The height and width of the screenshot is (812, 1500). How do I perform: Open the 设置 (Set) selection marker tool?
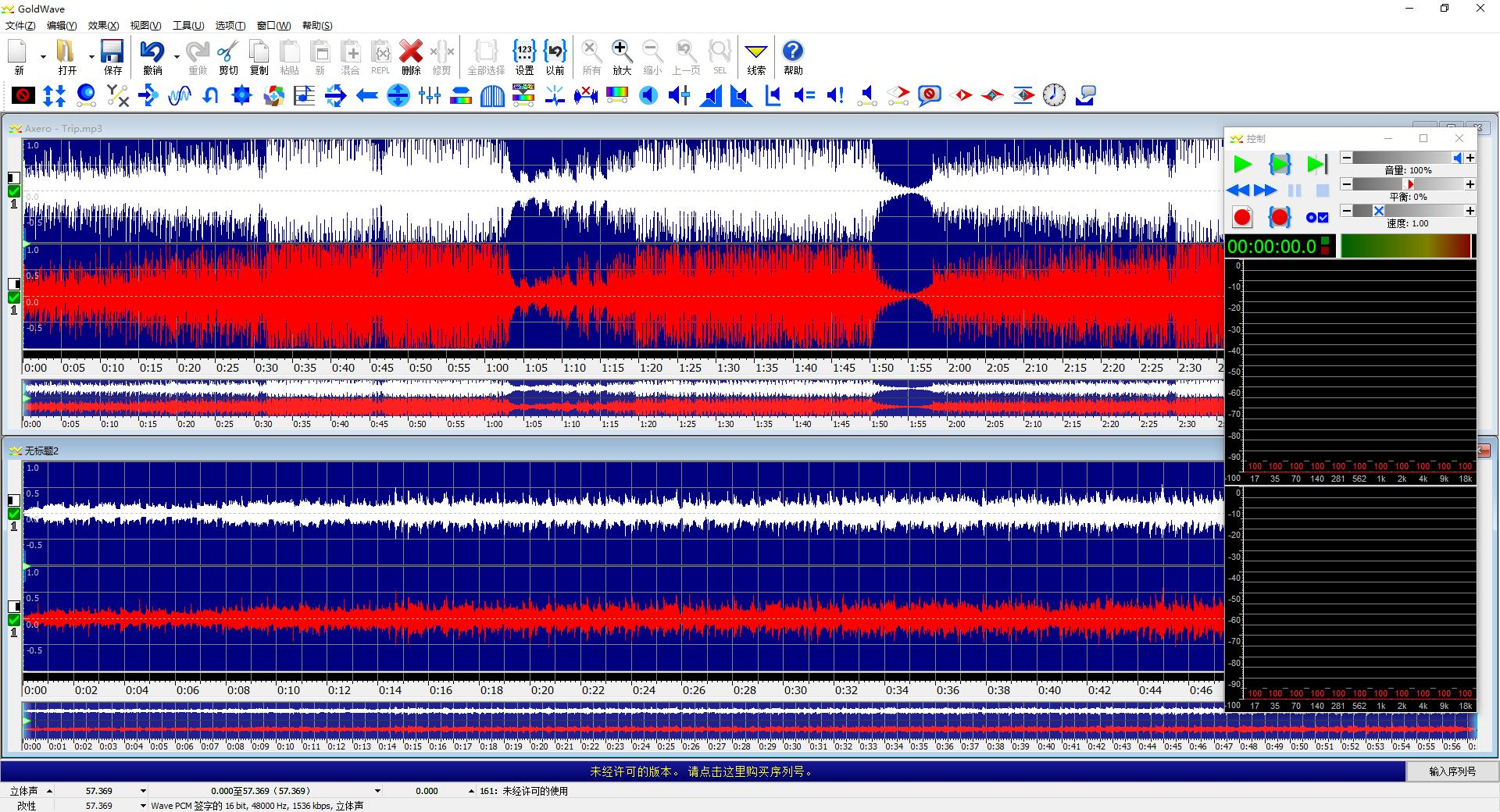pyautogui.click(x=523, y=53)
